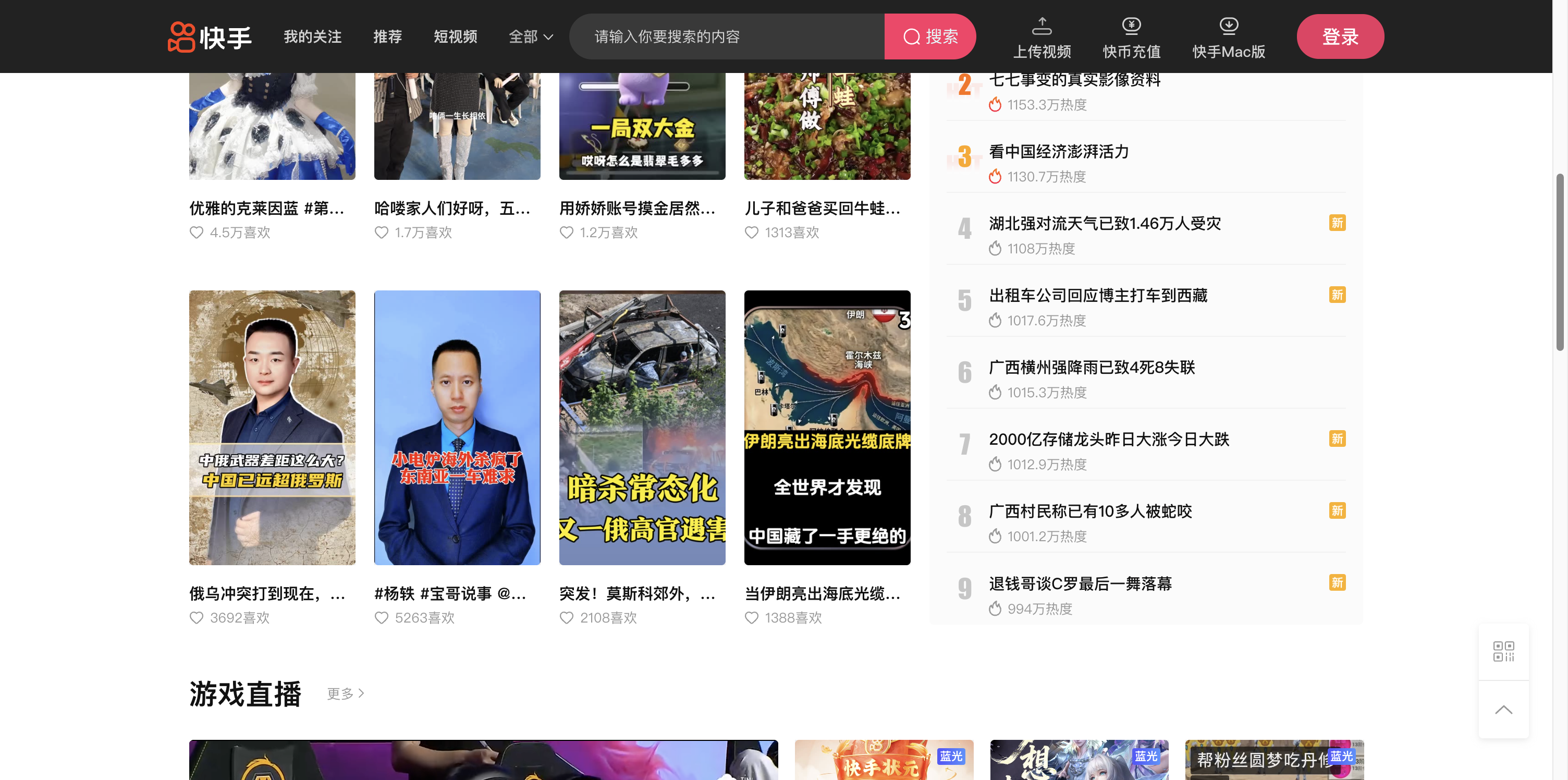
Task: Open 推荐 tab
Action: (388, 37)
